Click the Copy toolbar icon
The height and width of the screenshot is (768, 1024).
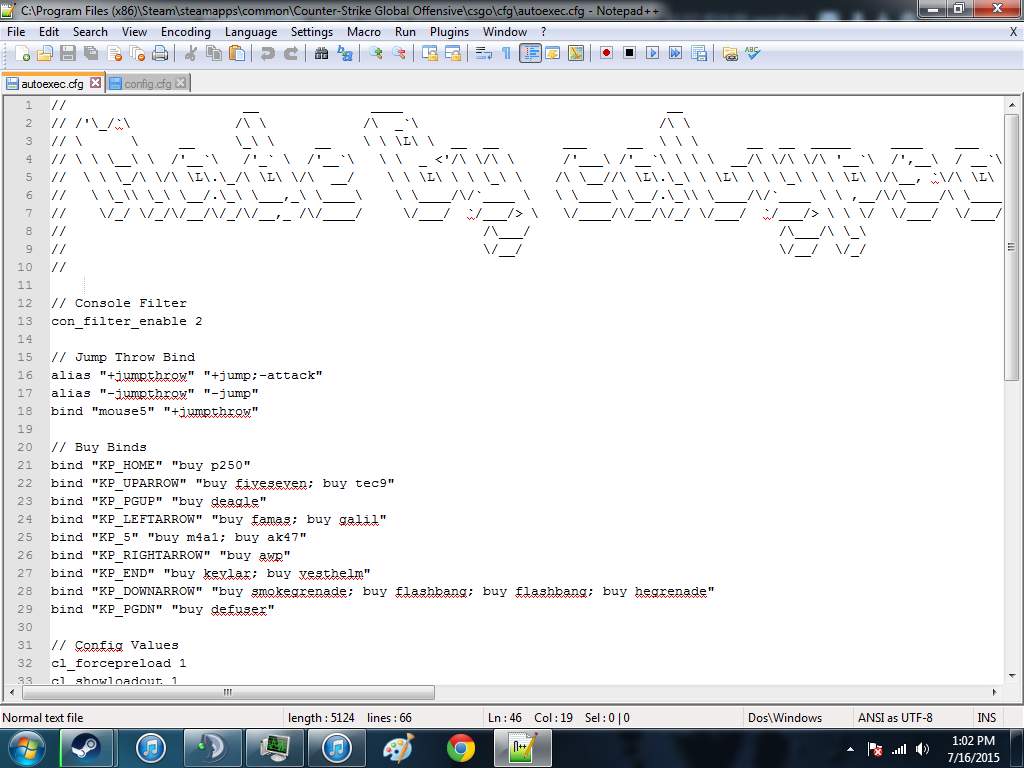(214, 54)
